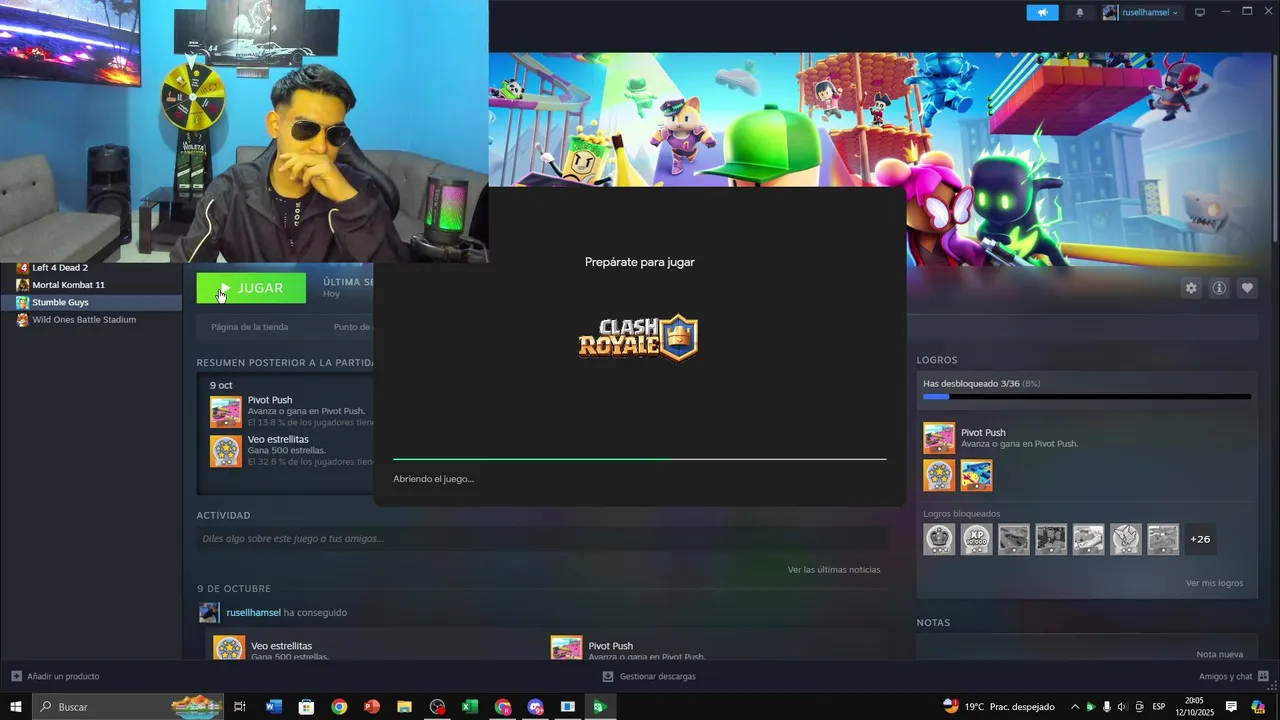Click Añadir un producto
The width and height of the screenshot is (1280, 720).
[x=55, y=677]
